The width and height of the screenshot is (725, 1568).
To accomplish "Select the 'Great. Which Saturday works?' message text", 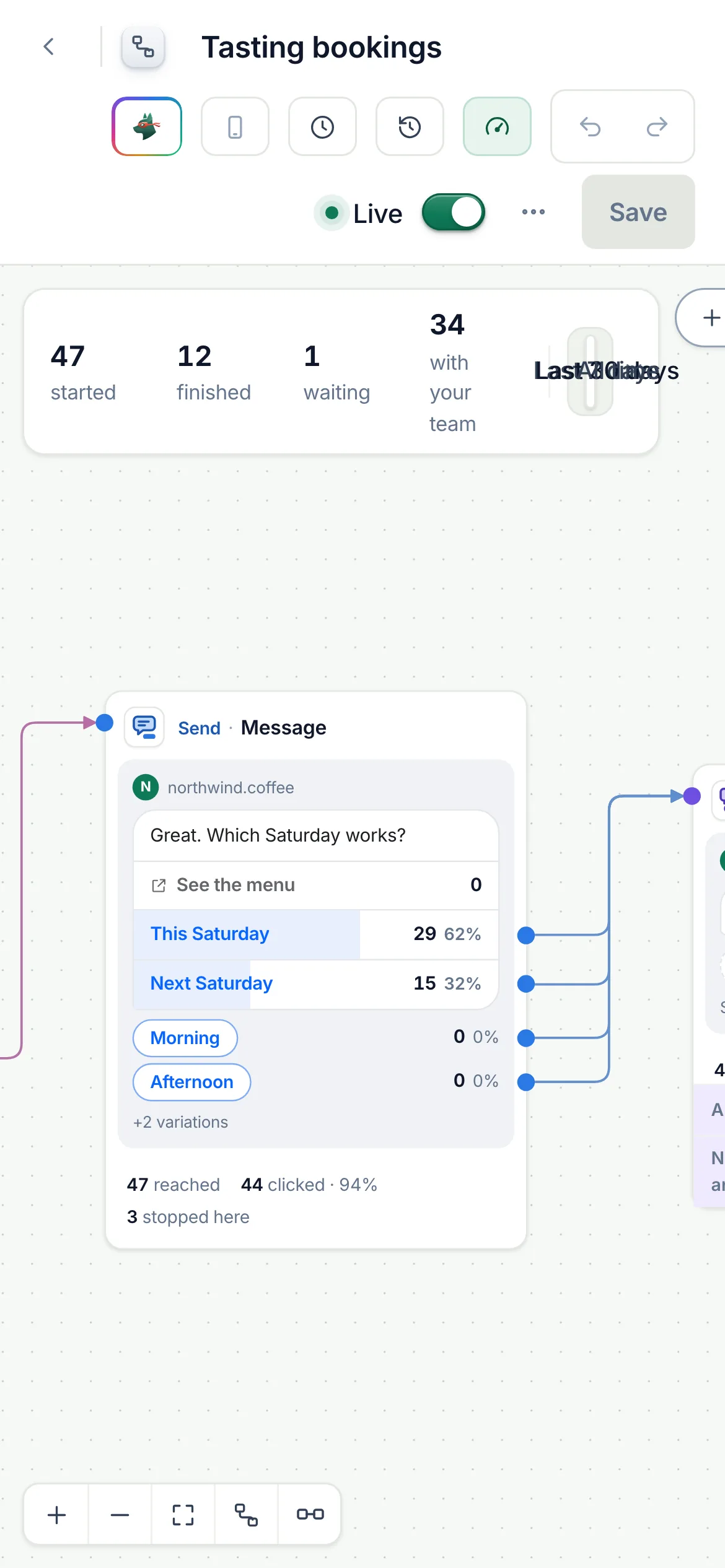I will point(278,835).
